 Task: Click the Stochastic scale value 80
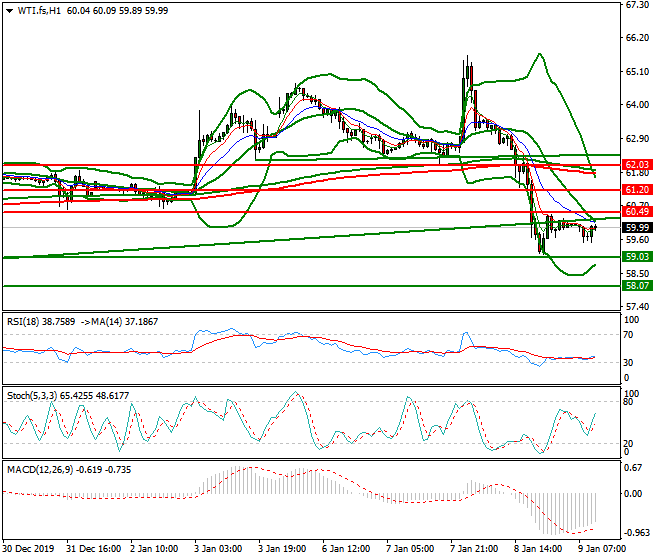pos(628,402)
